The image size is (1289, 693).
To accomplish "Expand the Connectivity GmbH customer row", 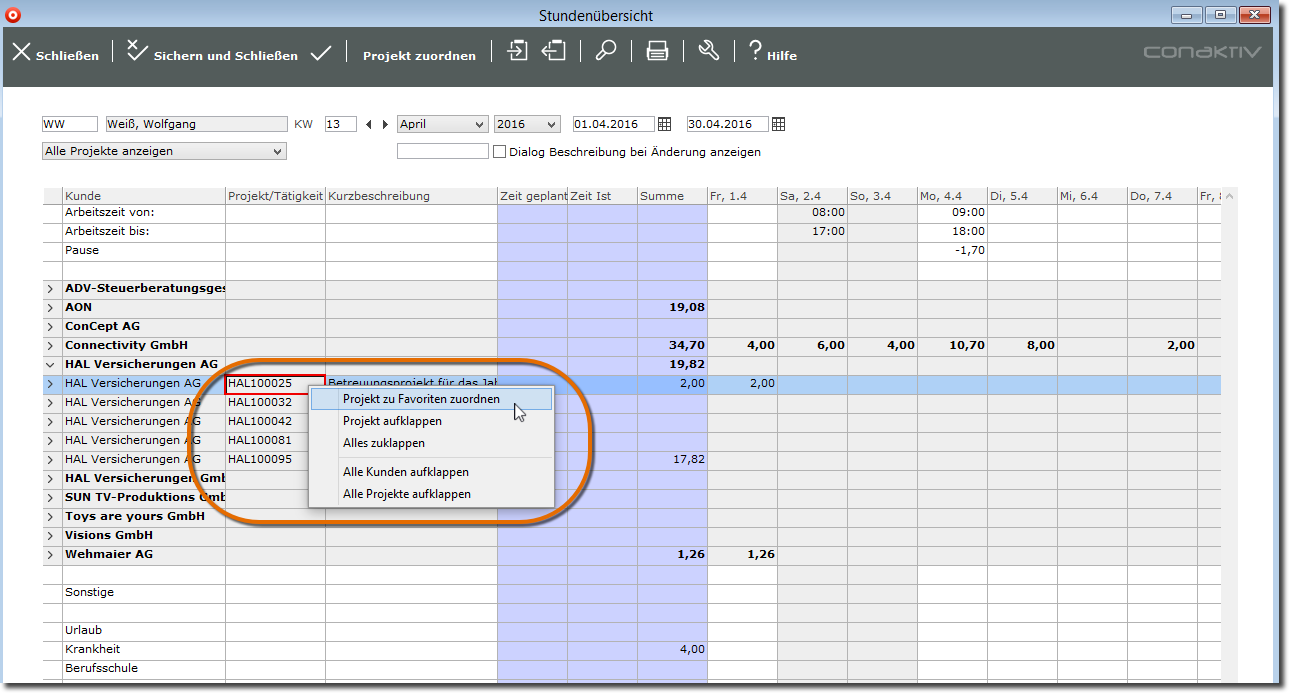I will click(x=50, y=345).
